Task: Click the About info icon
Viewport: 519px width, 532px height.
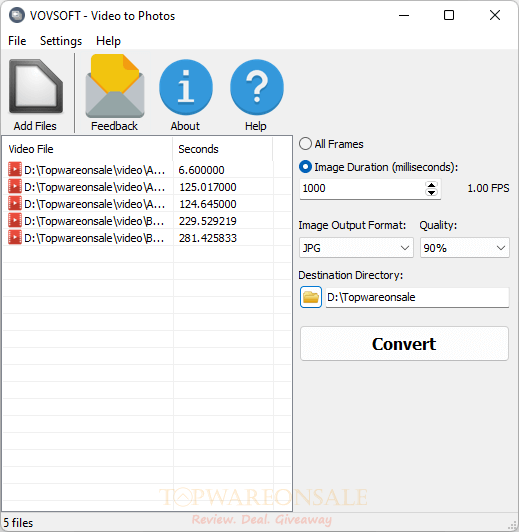Action: (x=186, y=87)
